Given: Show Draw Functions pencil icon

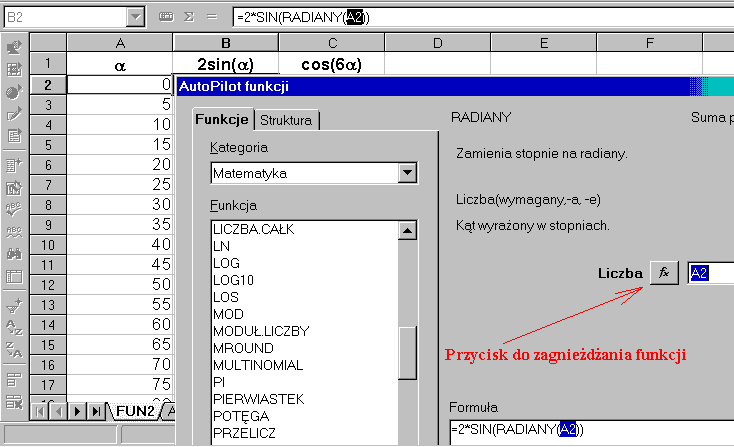Looking at the screenshot, I should 14,114.
